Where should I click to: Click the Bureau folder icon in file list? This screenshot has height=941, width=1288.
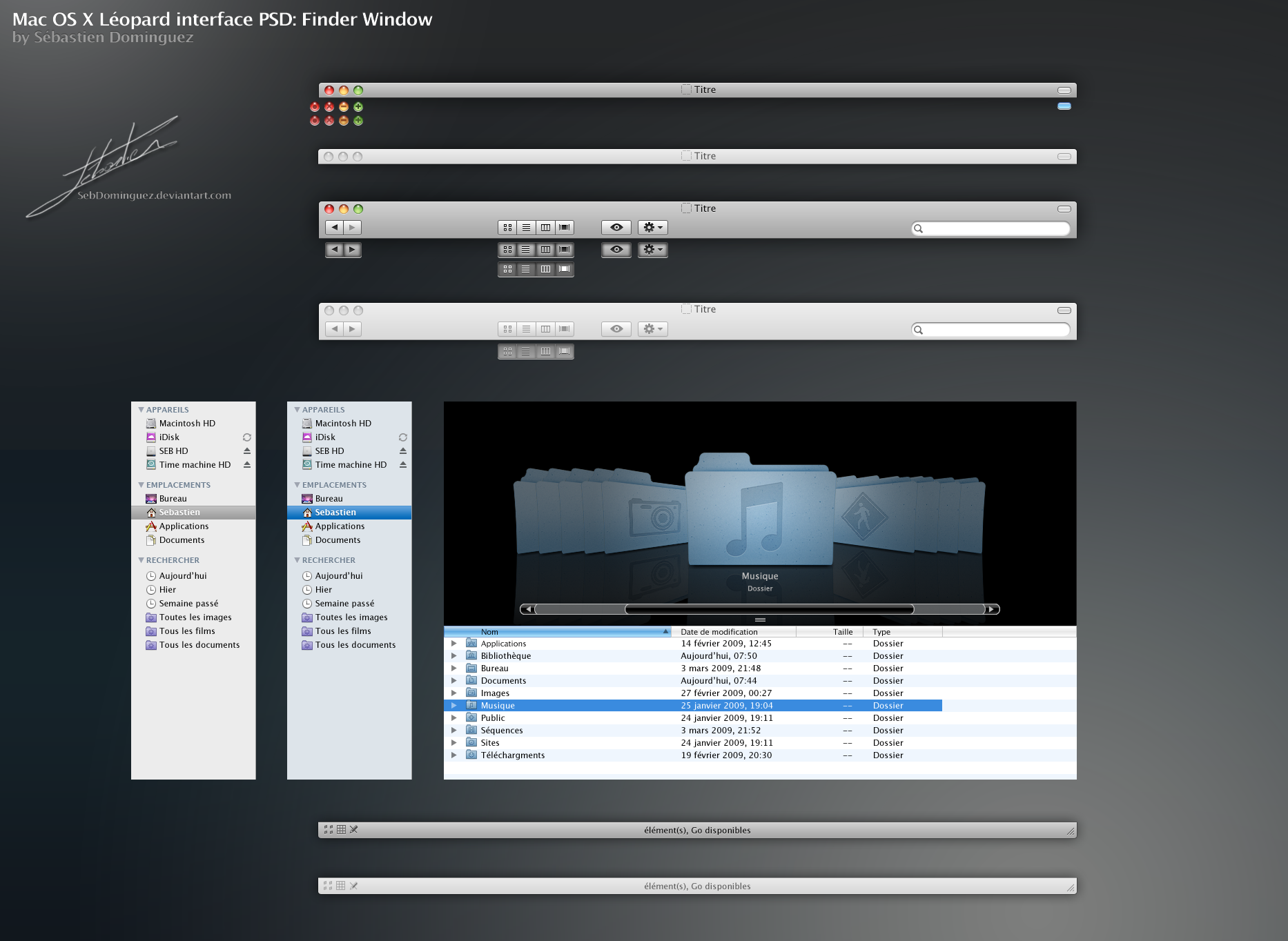click(471, 668)
